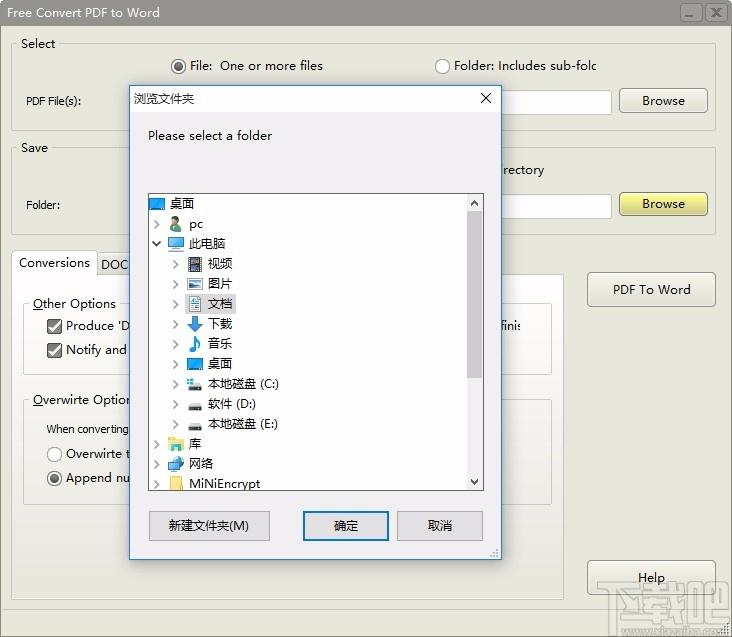This screenshot has width=732, height=637.
Task: Toggle the Produce checkbox under Other Options
Action: tap(55, 326)
